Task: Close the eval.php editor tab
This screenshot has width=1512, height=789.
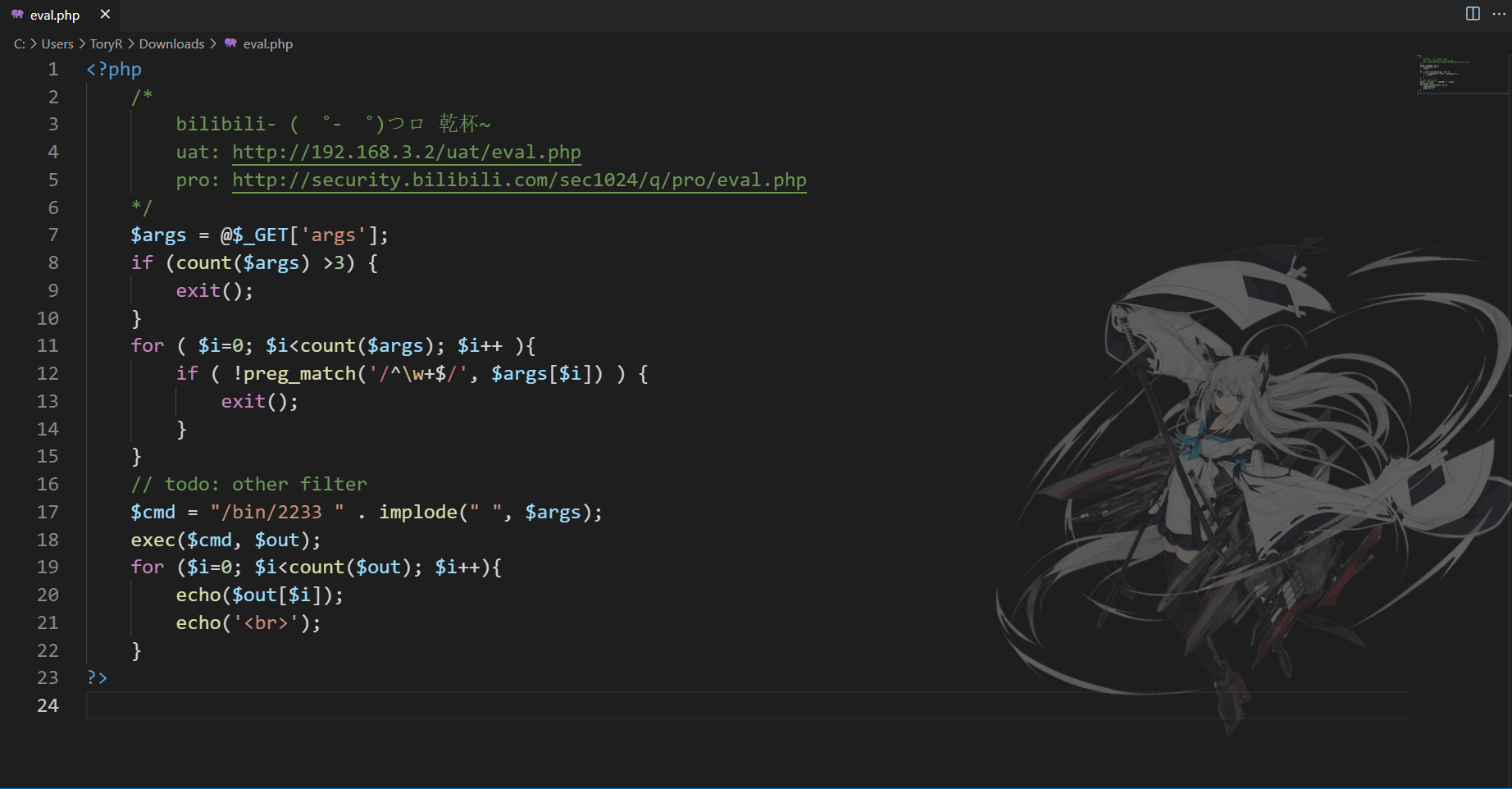Action: [105, 15]
